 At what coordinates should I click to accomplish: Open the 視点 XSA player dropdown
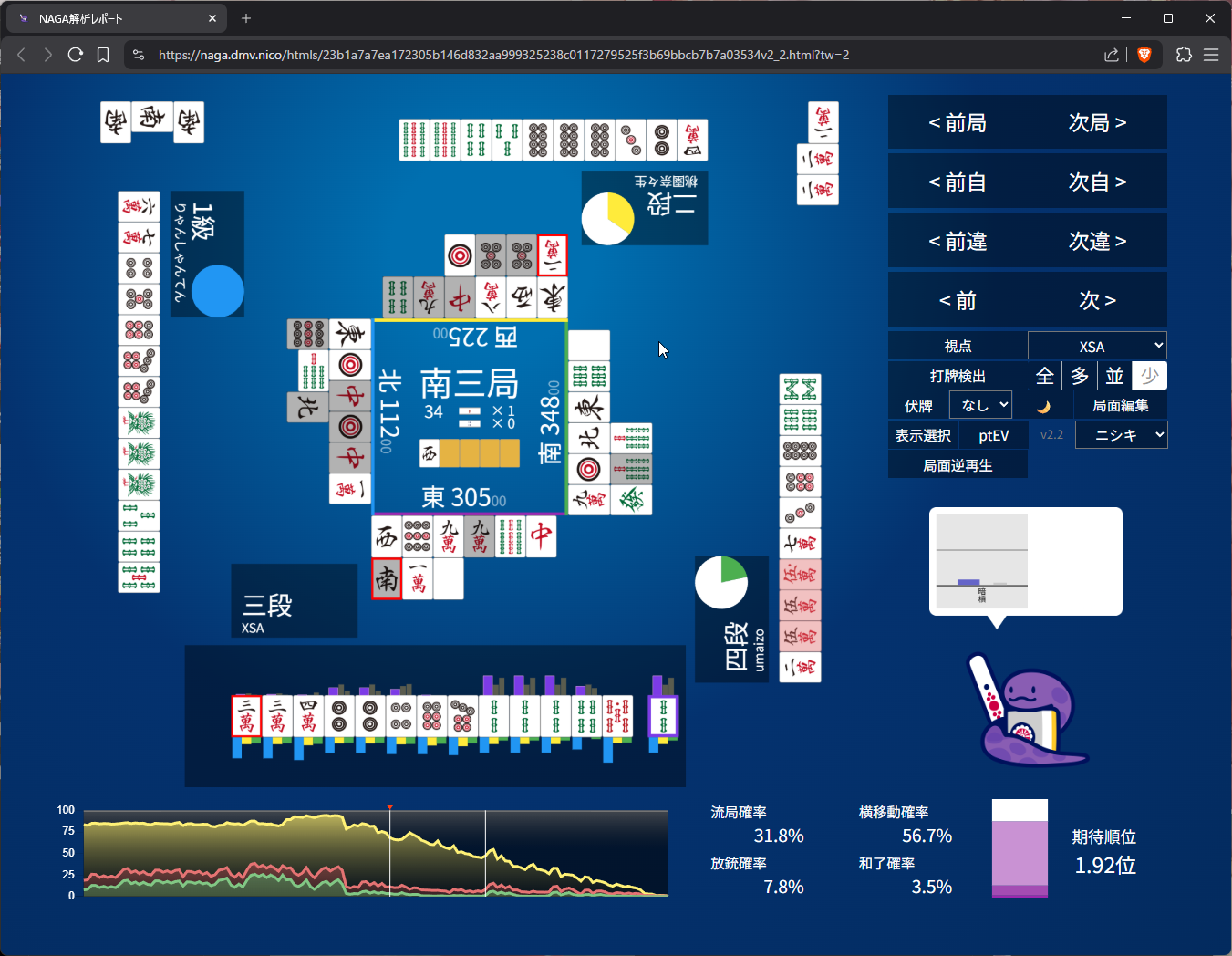[x=1096, y=346]
